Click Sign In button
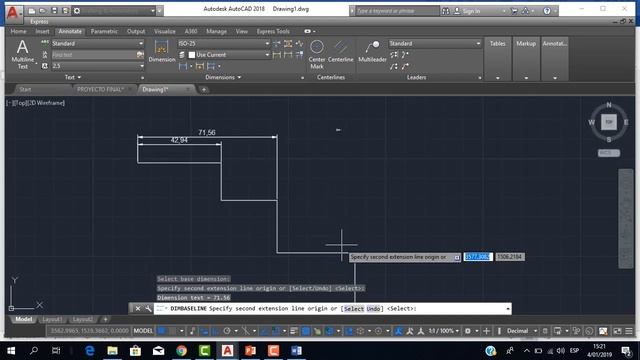 pos(467,11)
